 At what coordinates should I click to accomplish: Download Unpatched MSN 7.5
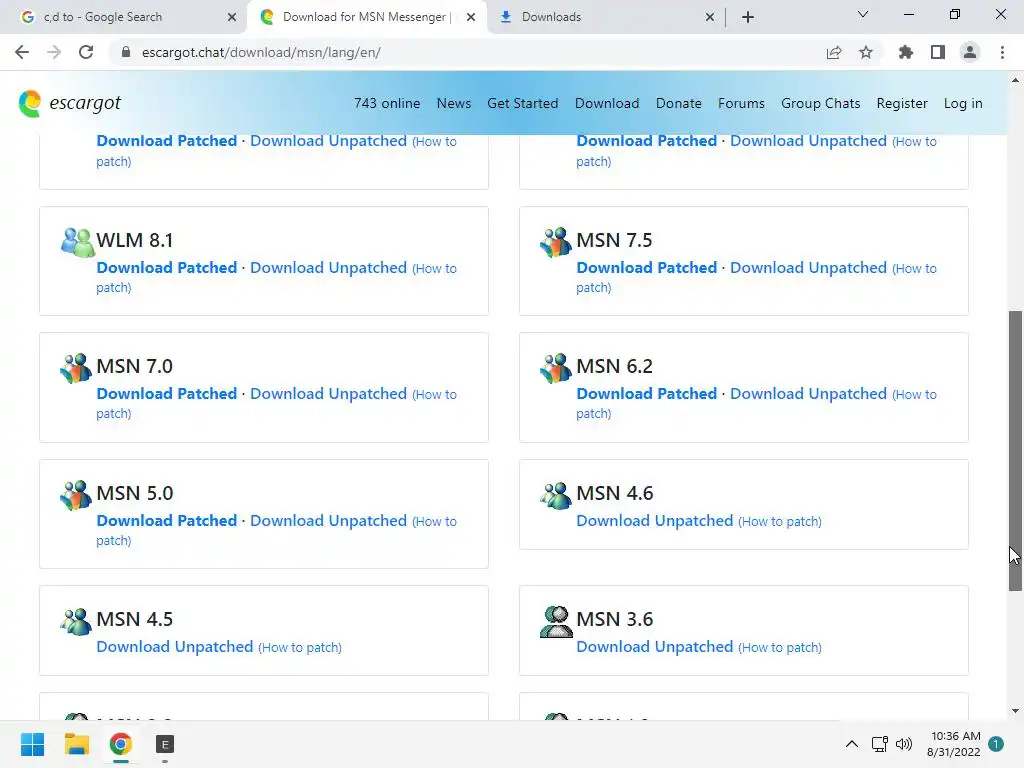pos(808,268)
